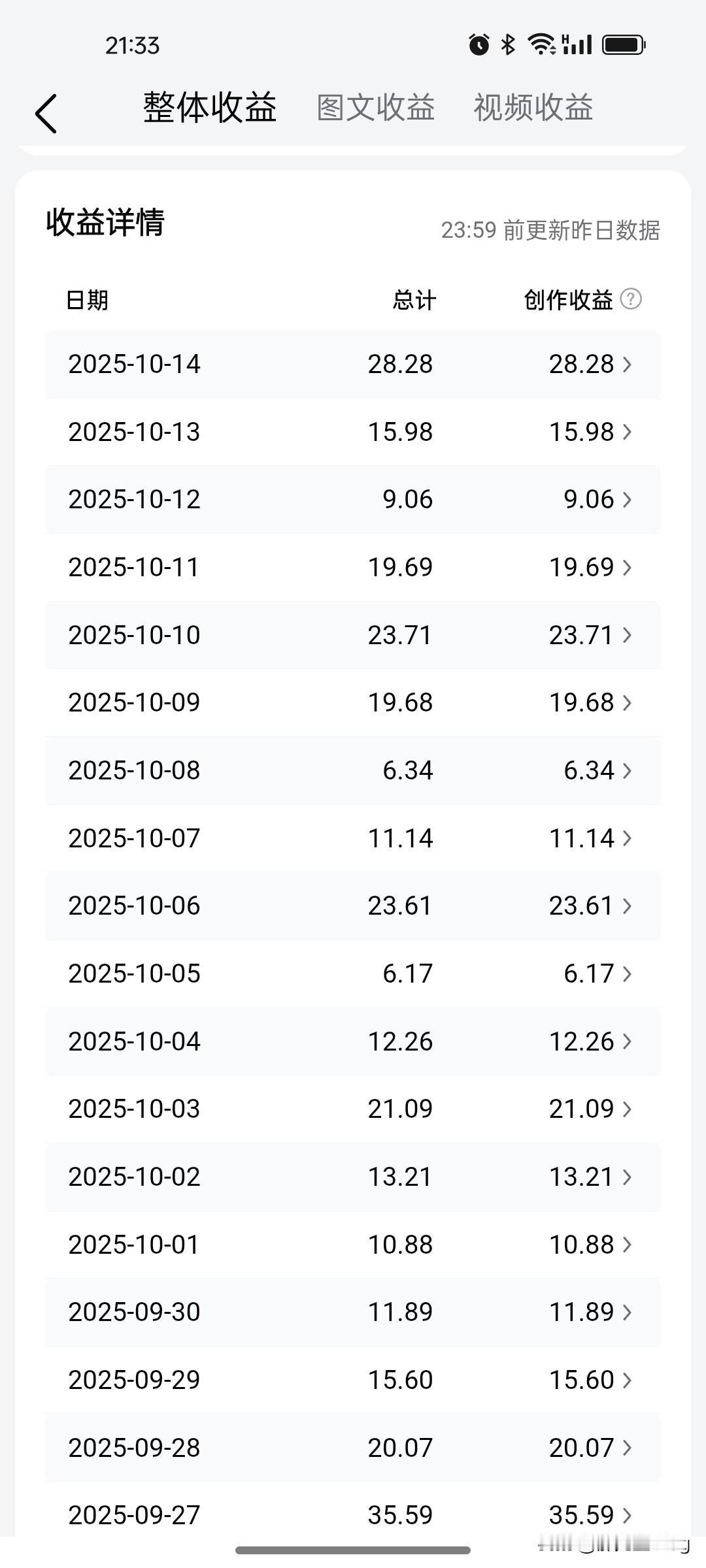This screenshot has height=1568, width=706.
Task: Tap the bottom home gesture bar
Action: tap(353, 1550)
